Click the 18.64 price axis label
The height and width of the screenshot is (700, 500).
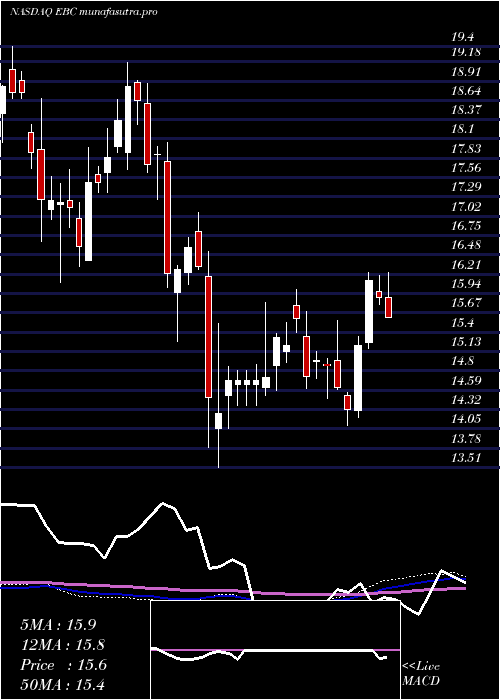[x=466, y=91]
